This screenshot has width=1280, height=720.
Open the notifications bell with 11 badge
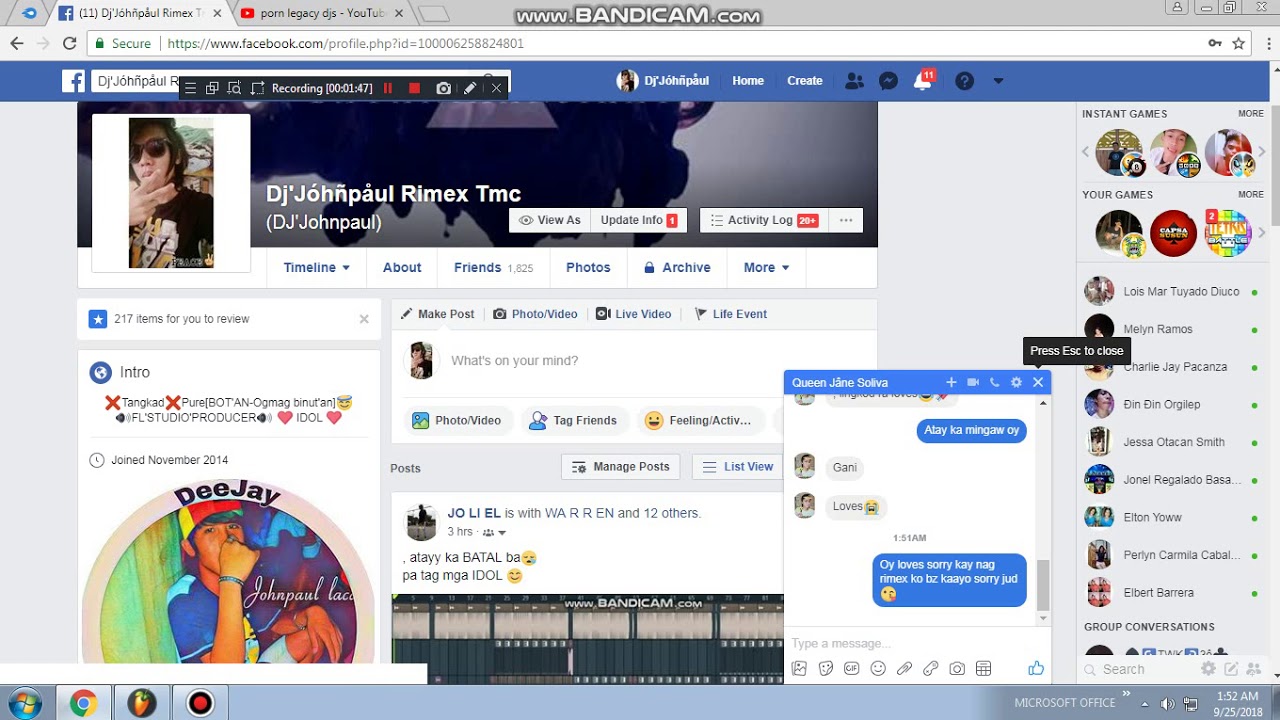click(923, 80)
